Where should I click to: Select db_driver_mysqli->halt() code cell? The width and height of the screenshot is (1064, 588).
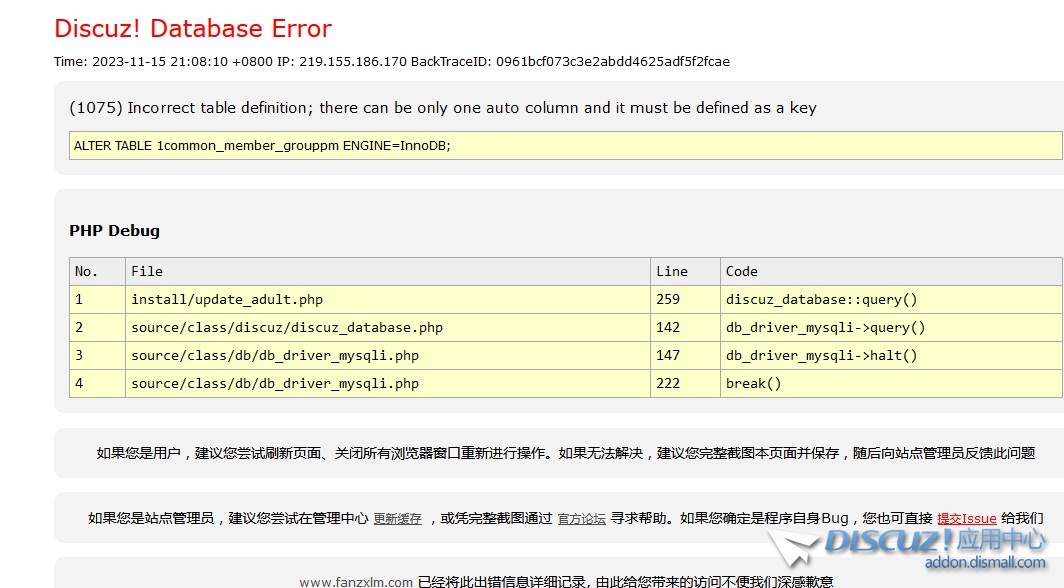click(x=892, y=355)
